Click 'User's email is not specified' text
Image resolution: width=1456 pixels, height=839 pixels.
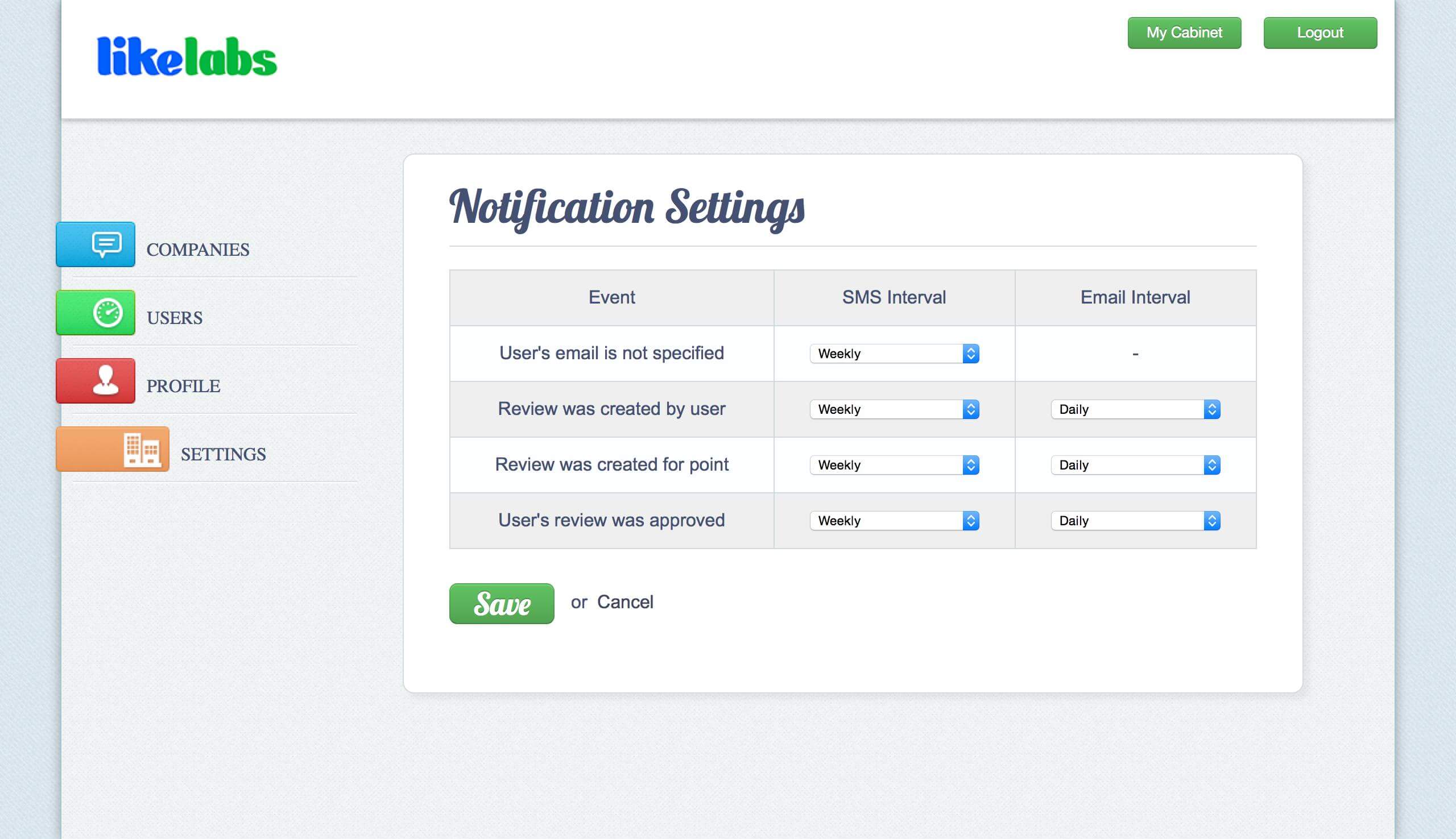[611, 352]
